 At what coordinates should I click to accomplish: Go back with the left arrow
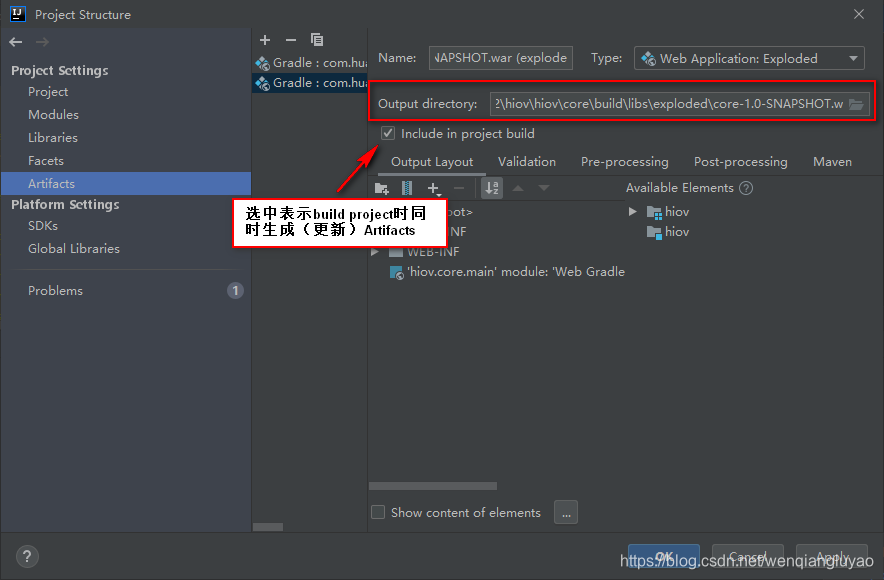click(x=16, y=42)
